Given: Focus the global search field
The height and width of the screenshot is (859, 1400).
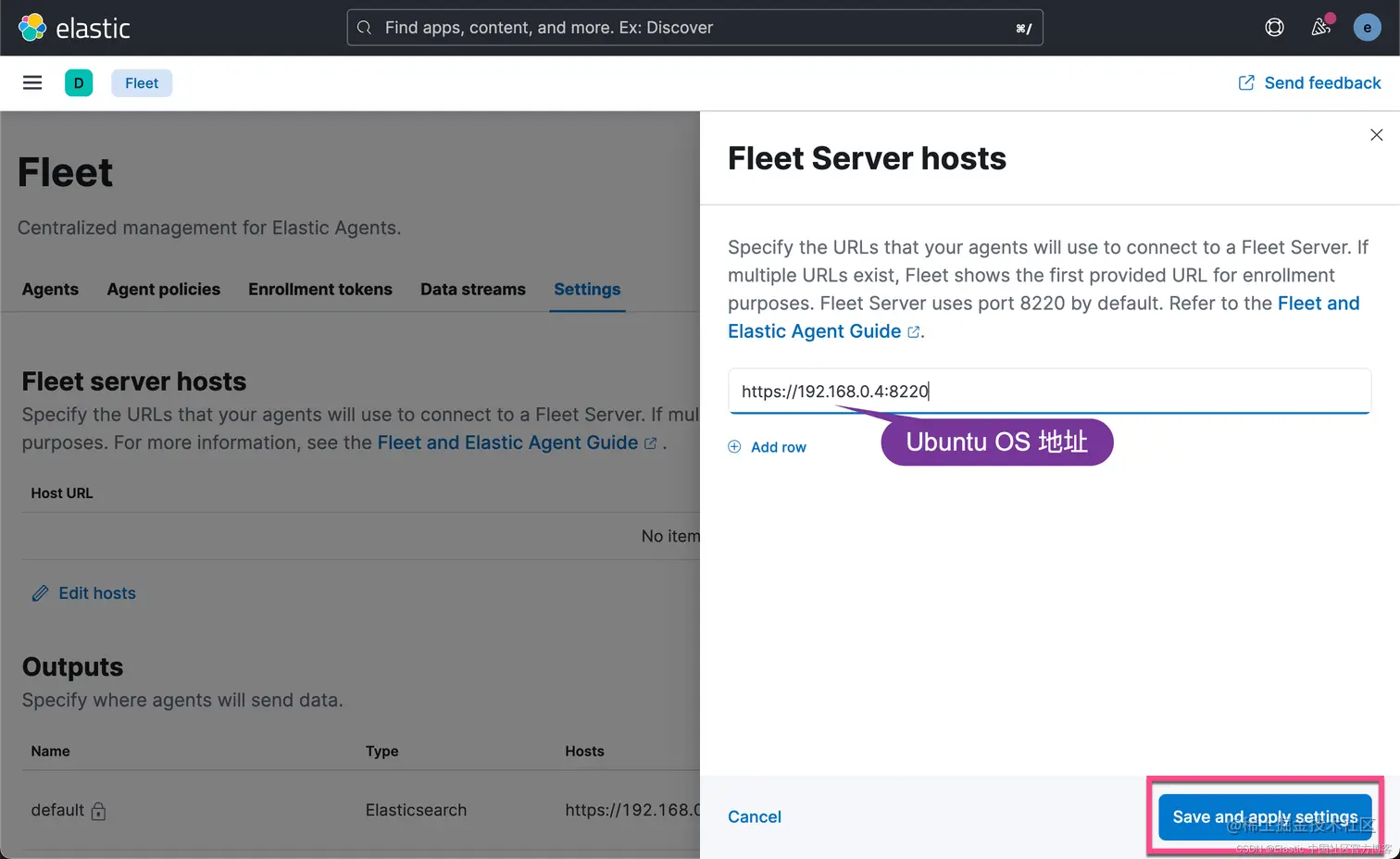Looking at the screenshot, I should (x=694, y=28).
